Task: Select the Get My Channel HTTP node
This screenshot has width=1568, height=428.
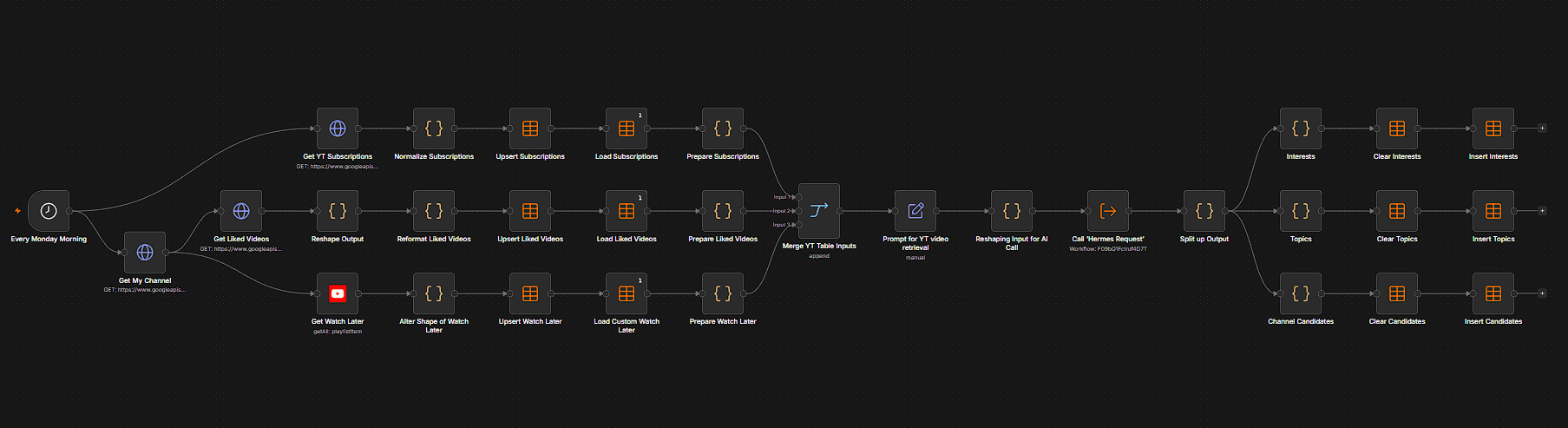Action: pos(145,253)
